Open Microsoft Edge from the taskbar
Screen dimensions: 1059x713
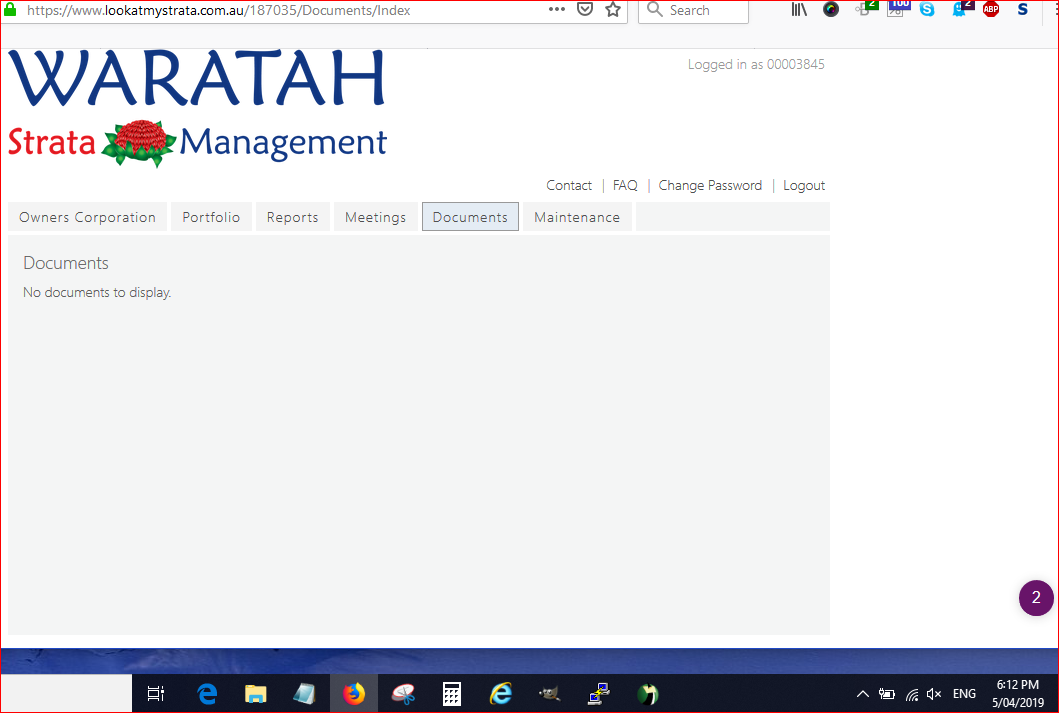(x=207, y=693)
